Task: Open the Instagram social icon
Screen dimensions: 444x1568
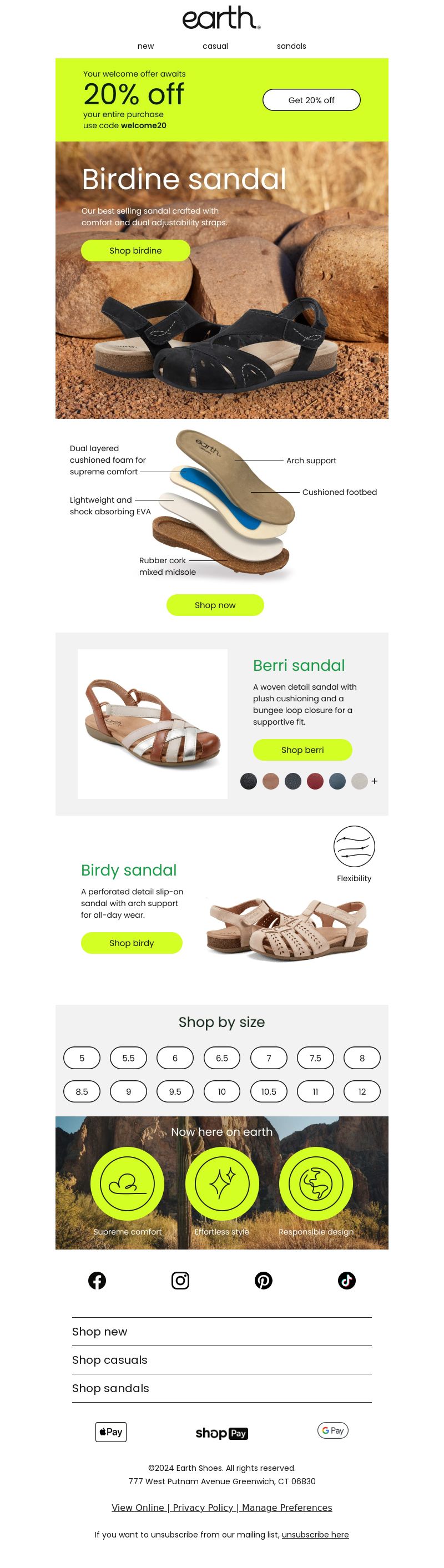Action: click(x=180, y=1280)
